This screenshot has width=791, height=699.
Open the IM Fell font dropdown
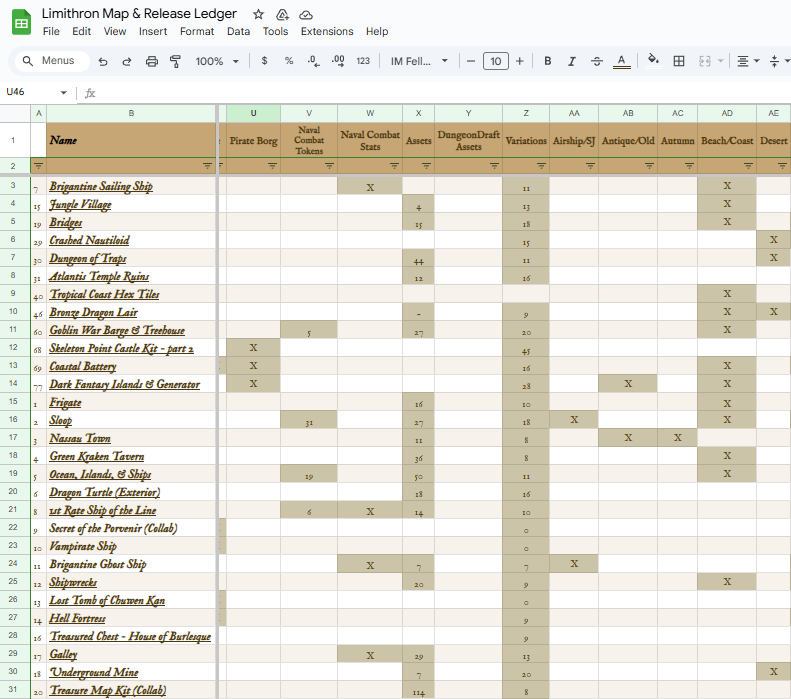coord(419,61)
